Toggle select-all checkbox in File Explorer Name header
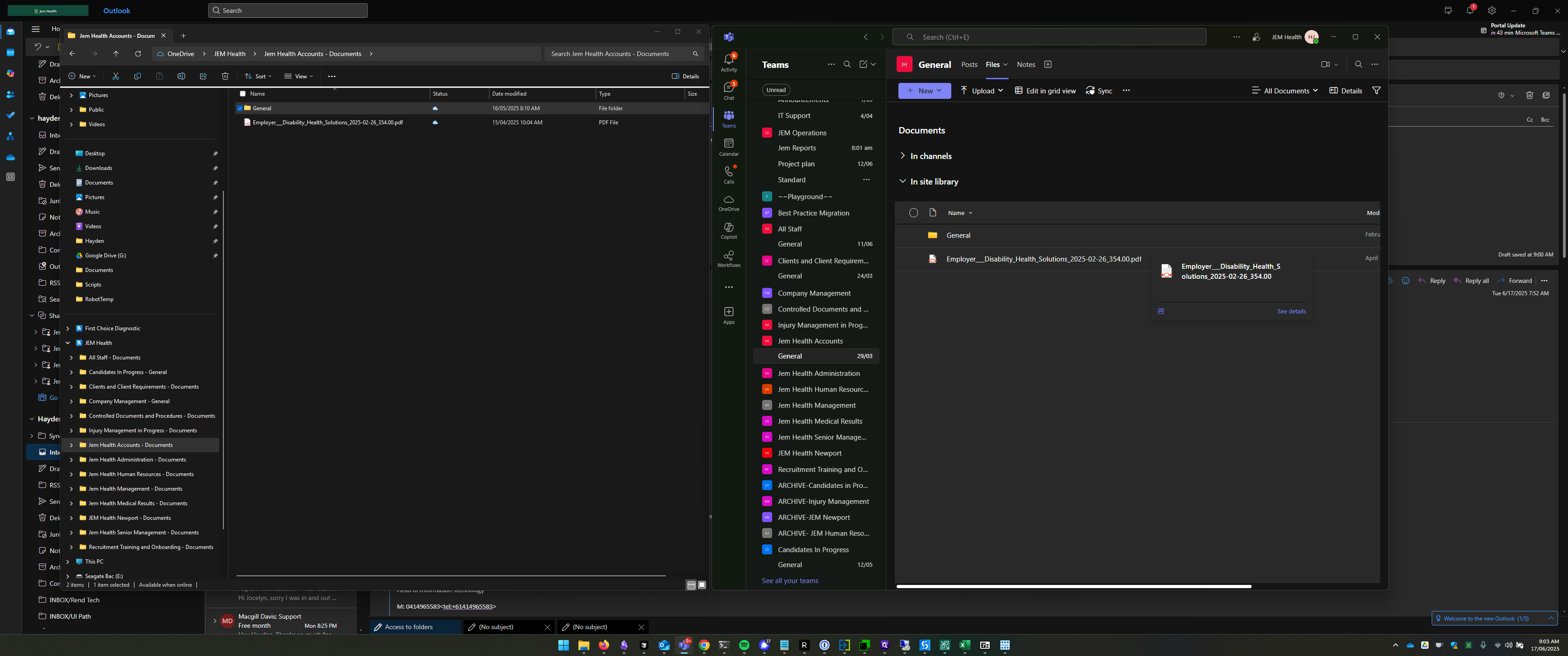 point(243,94)
